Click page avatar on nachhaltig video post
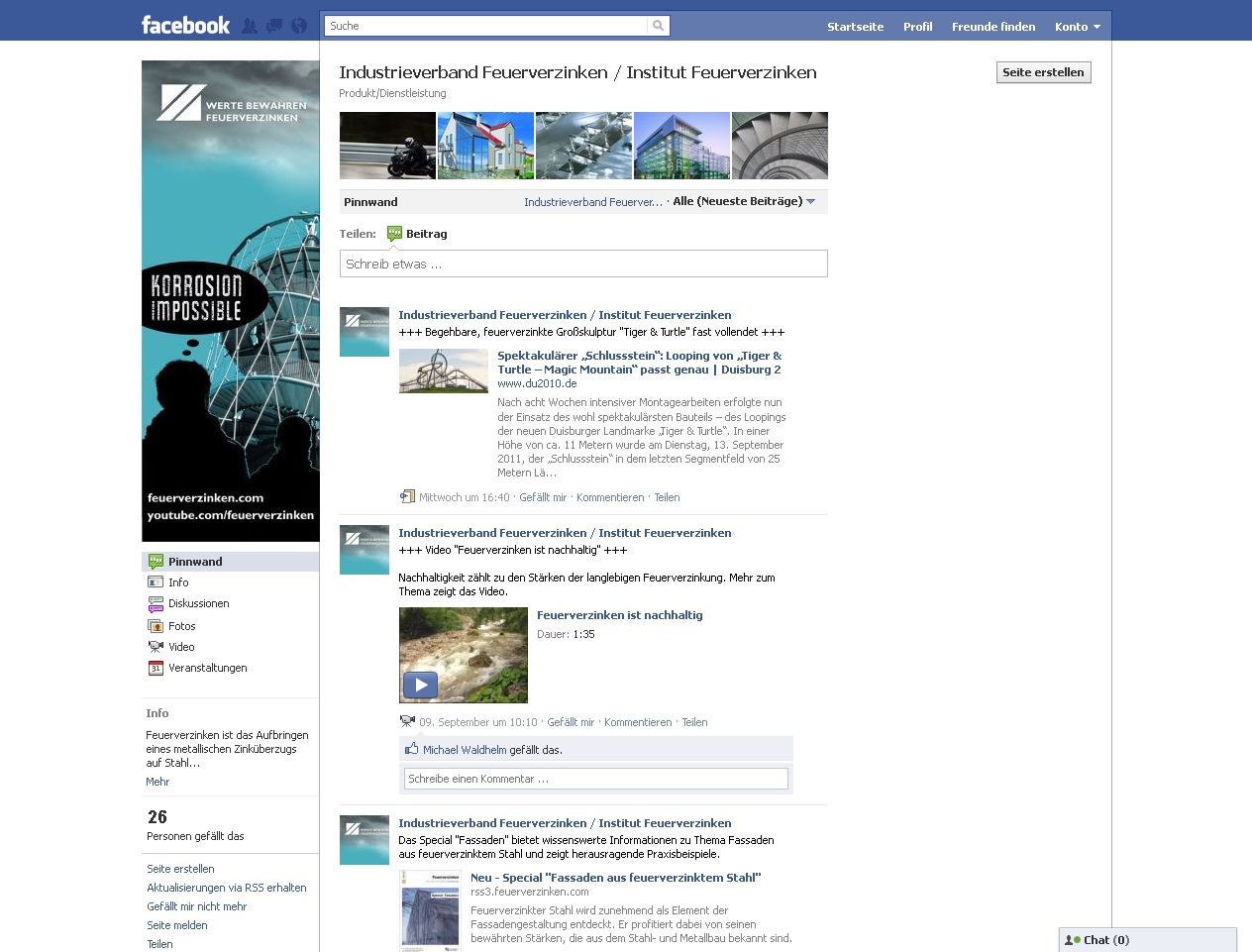The image size is (1252, 952). pos(365,550)
